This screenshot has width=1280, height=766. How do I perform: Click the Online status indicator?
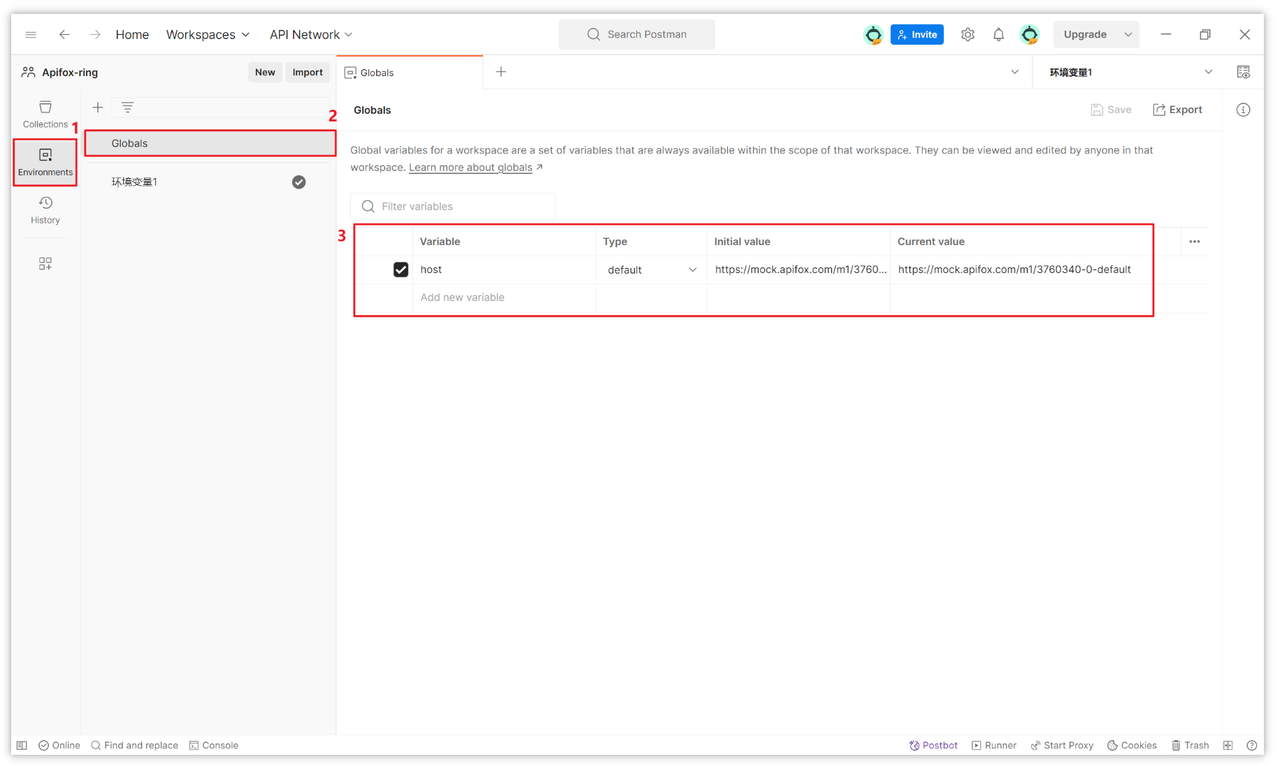[x=59, y=745]
